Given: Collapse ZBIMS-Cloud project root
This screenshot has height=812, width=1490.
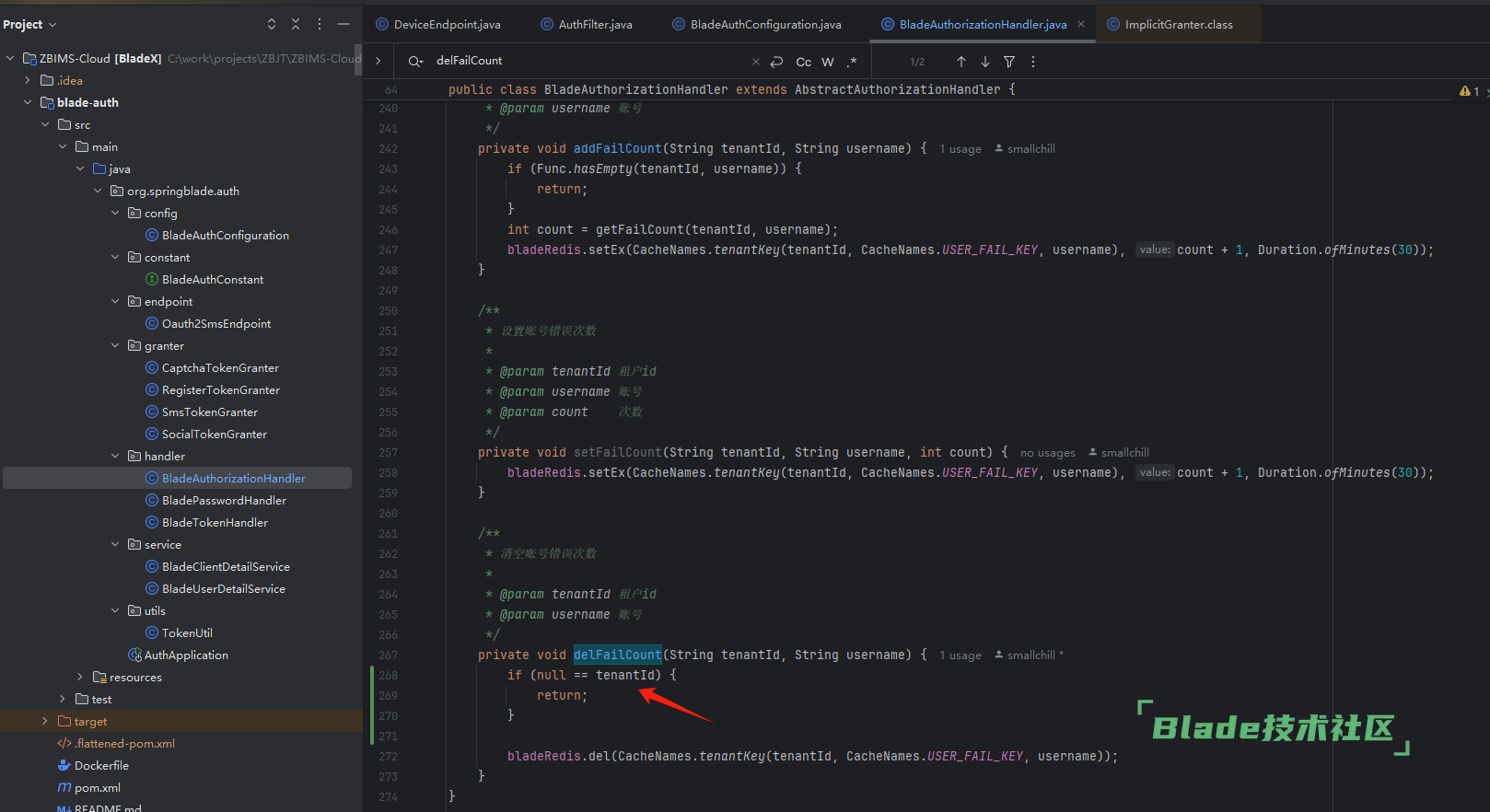Looking at the screenshot, I should tap(10, 58).
